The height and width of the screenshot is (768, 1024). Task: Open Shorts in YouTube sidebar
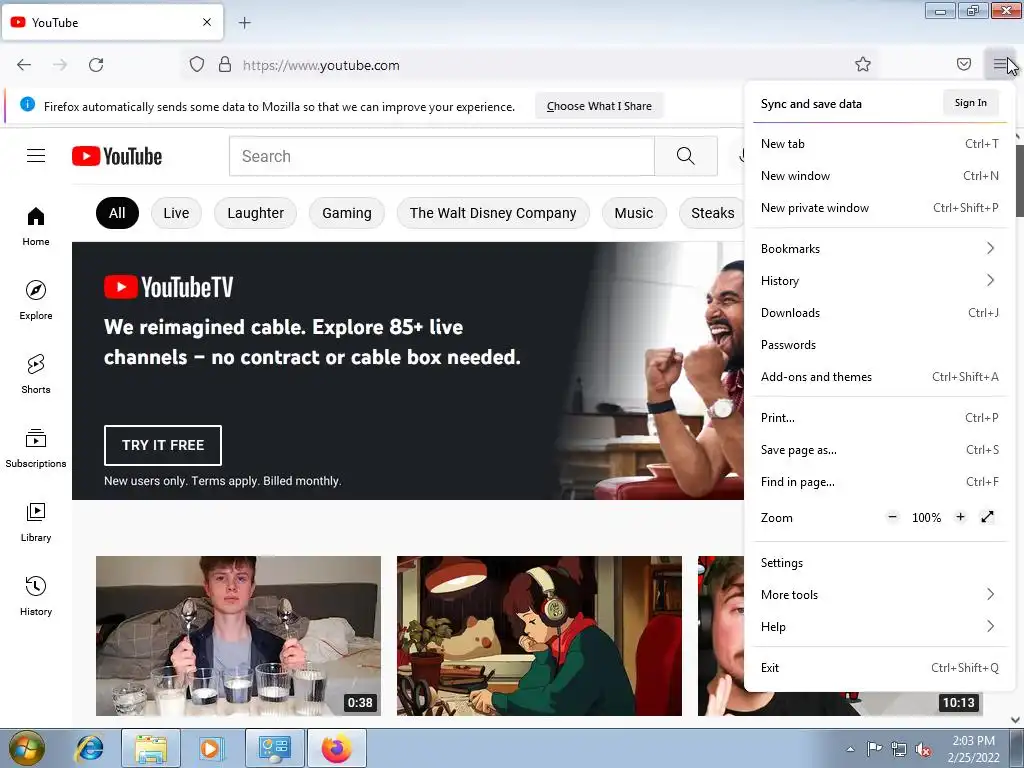[36, 374]
